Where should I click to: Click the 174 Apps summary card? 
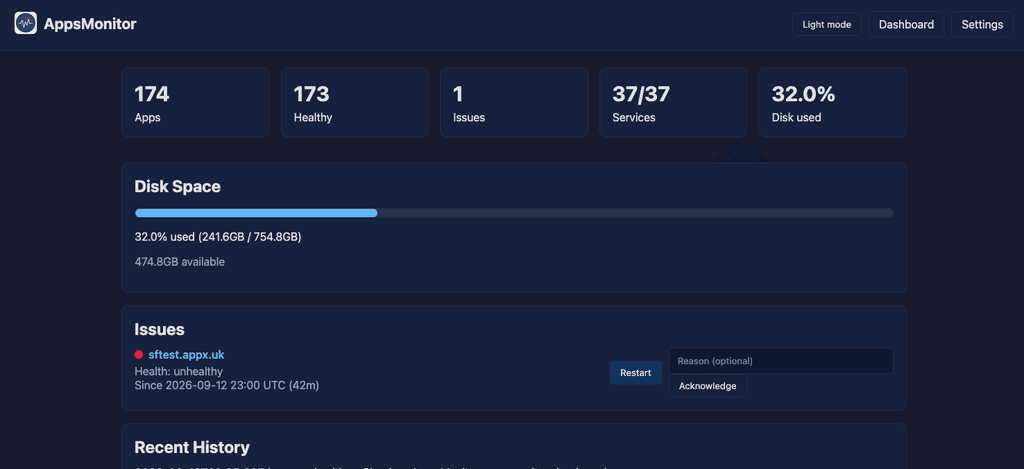pyautogui.click(x=195, y=103)
